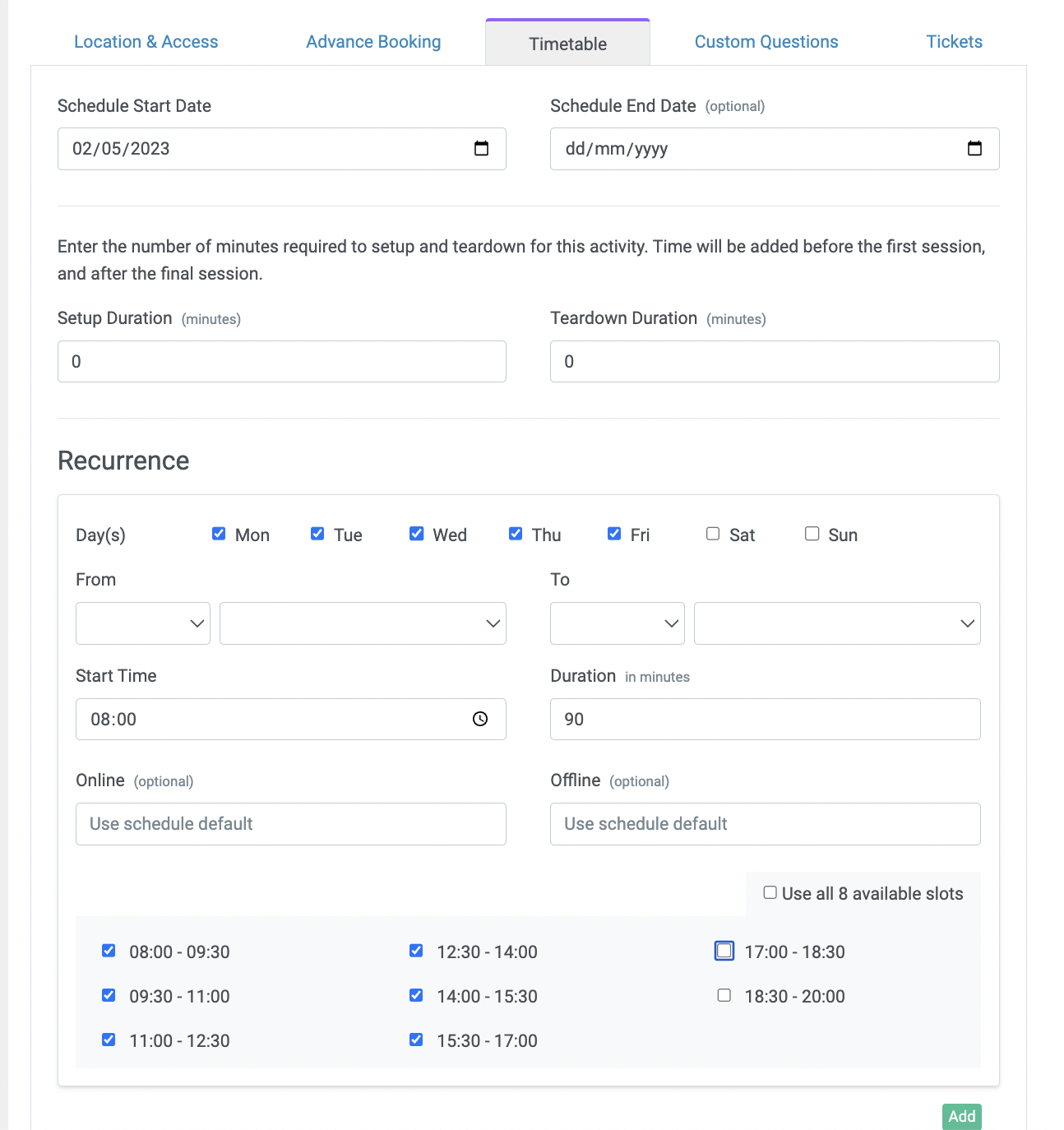Viewport: 1064px width, 1130px height.
Task: Click the Teardown Duration input
Action: pyautogui.click(x=775, y=362)
